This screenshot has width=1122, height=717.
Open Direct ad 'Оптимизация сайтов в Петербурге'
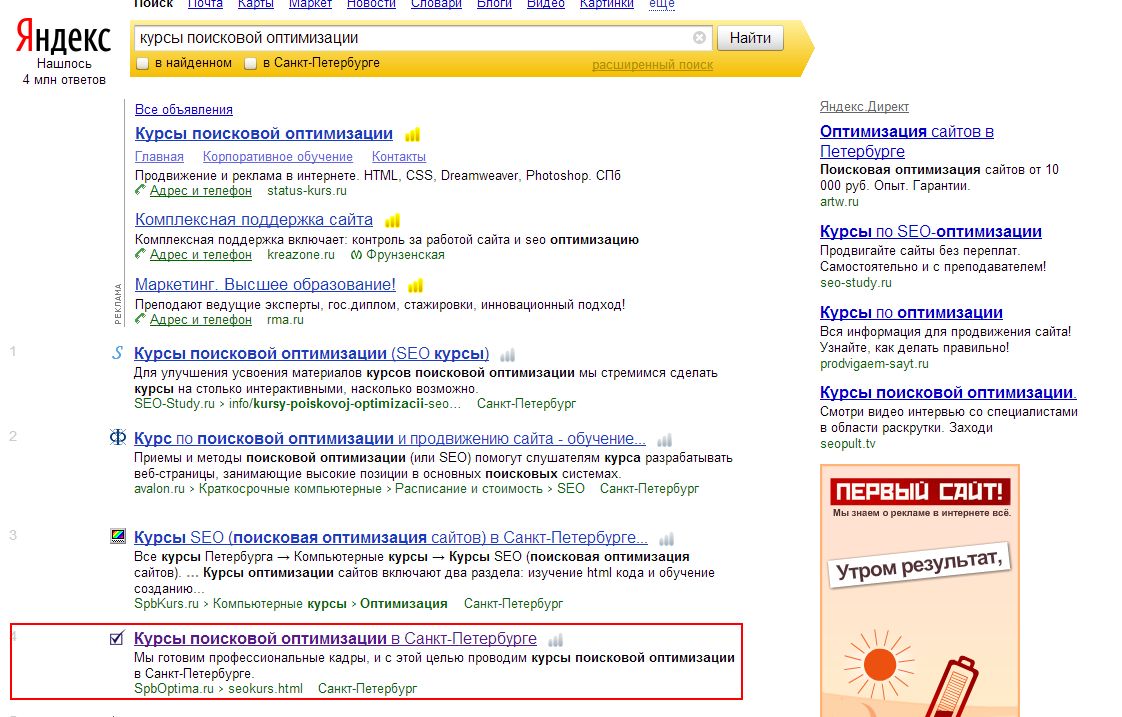907,142
